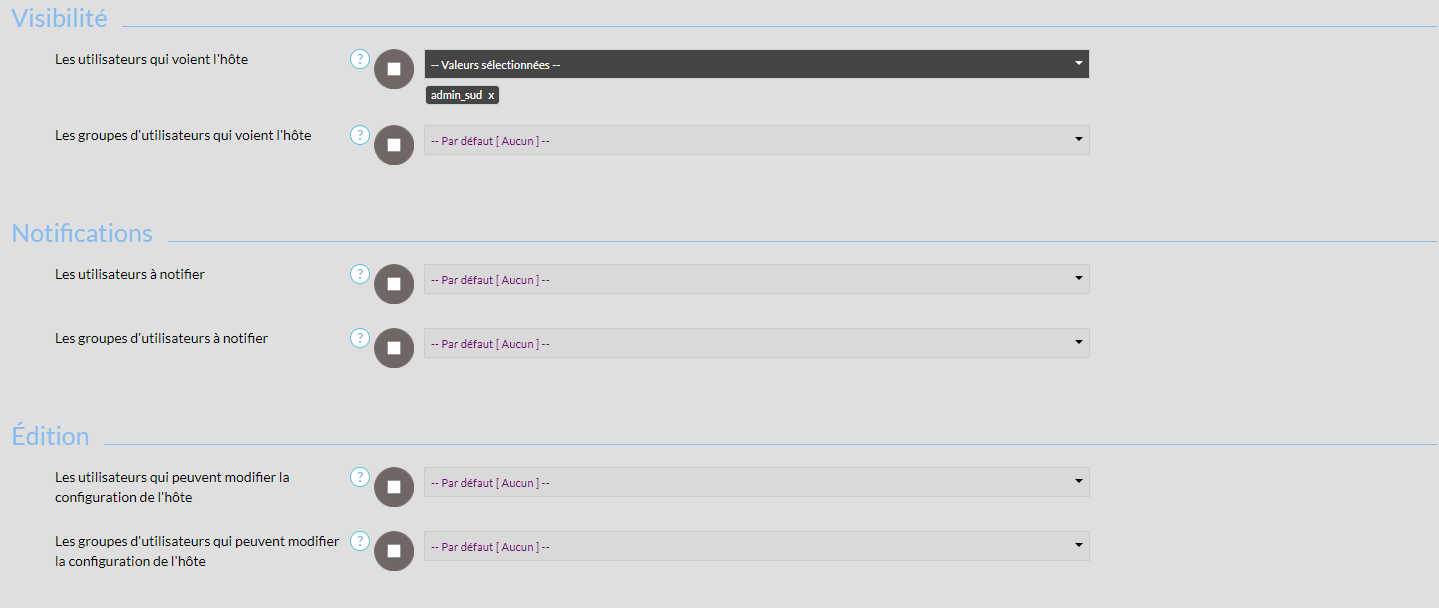Open the 'Valeurs sélectionnées' dropdown
Screen dimensions: 1439x608
(756, 64)
